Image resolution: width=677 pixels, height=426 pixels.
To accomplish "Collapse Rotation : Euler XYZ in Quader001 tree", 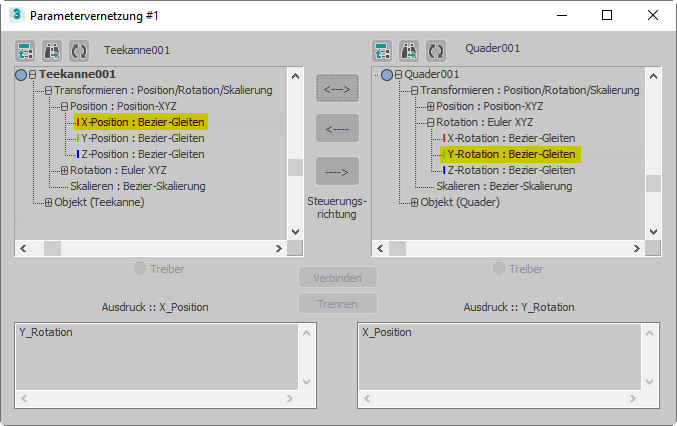I will [x=430, y=122].
